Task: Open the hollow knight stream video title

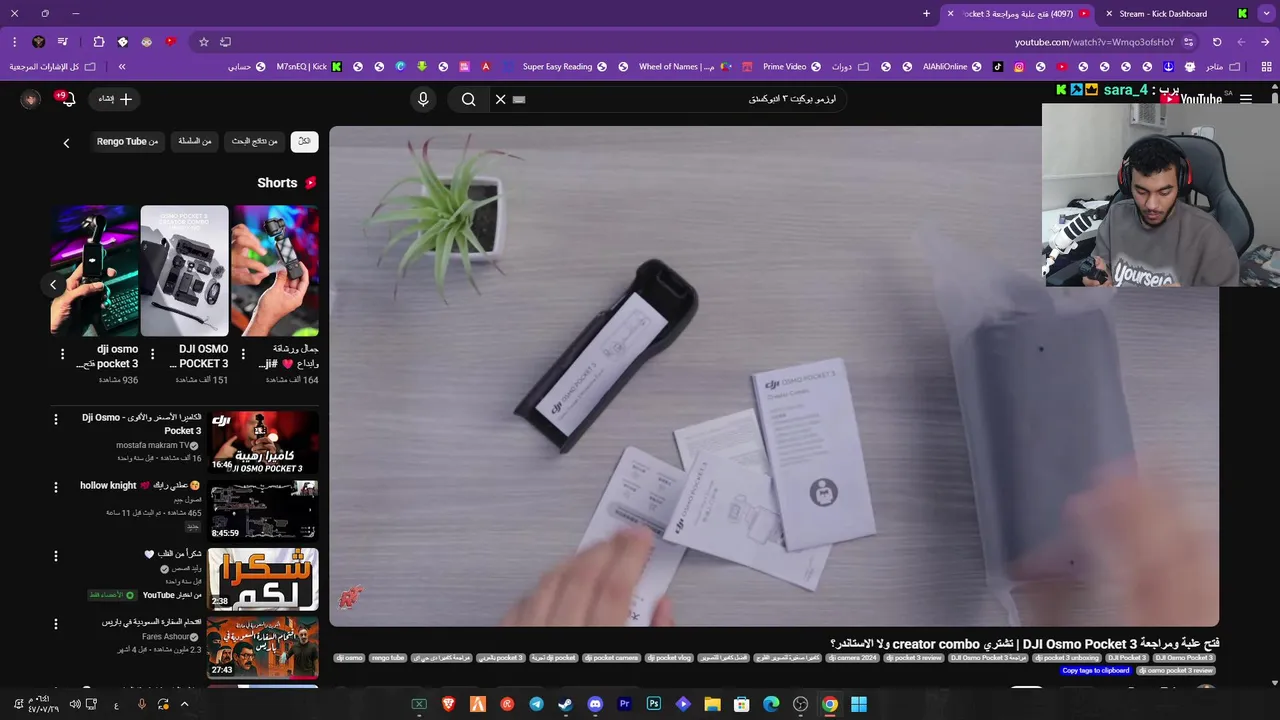Action: click(x=140, y=486)
